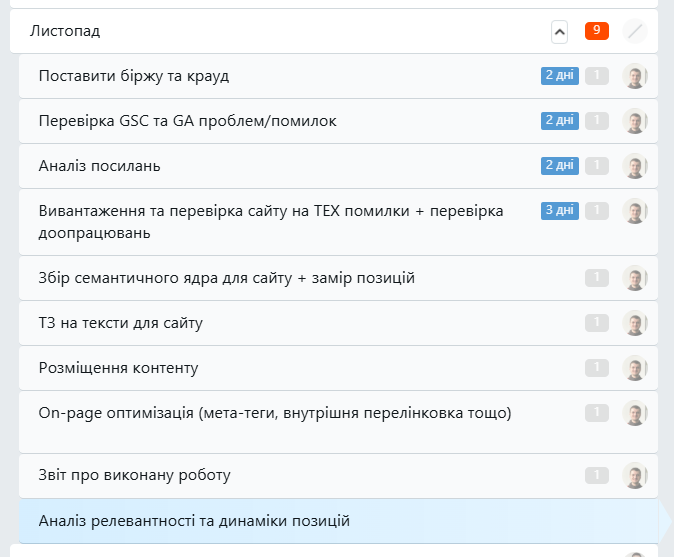Click the grey counter badge on Аналіз посилань

pyautogui.click(x=597, y=166)
